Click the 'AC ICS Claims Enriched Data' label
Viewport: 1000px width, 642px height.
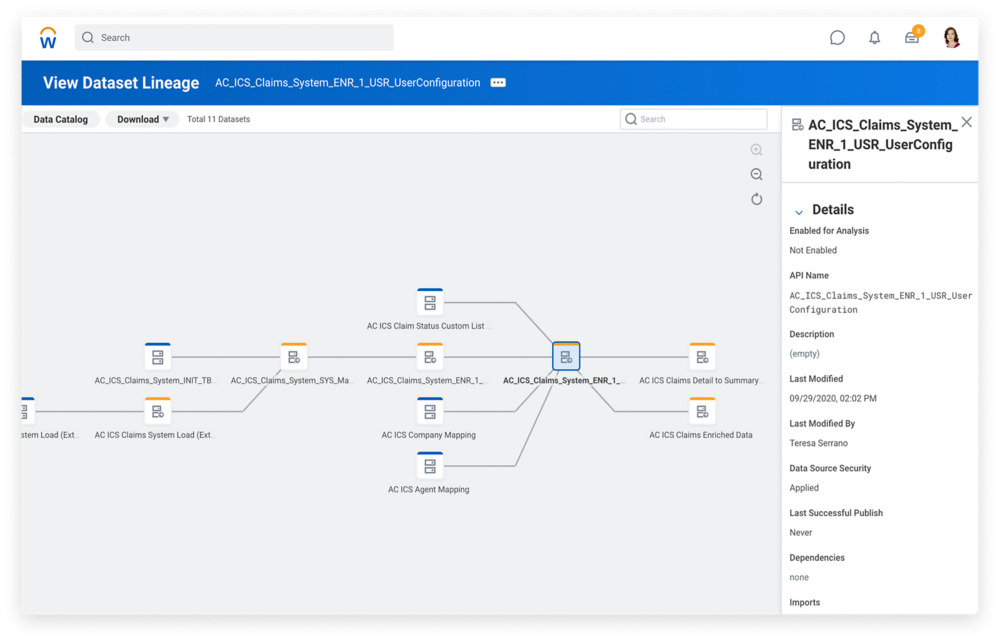tap(701, 435)
